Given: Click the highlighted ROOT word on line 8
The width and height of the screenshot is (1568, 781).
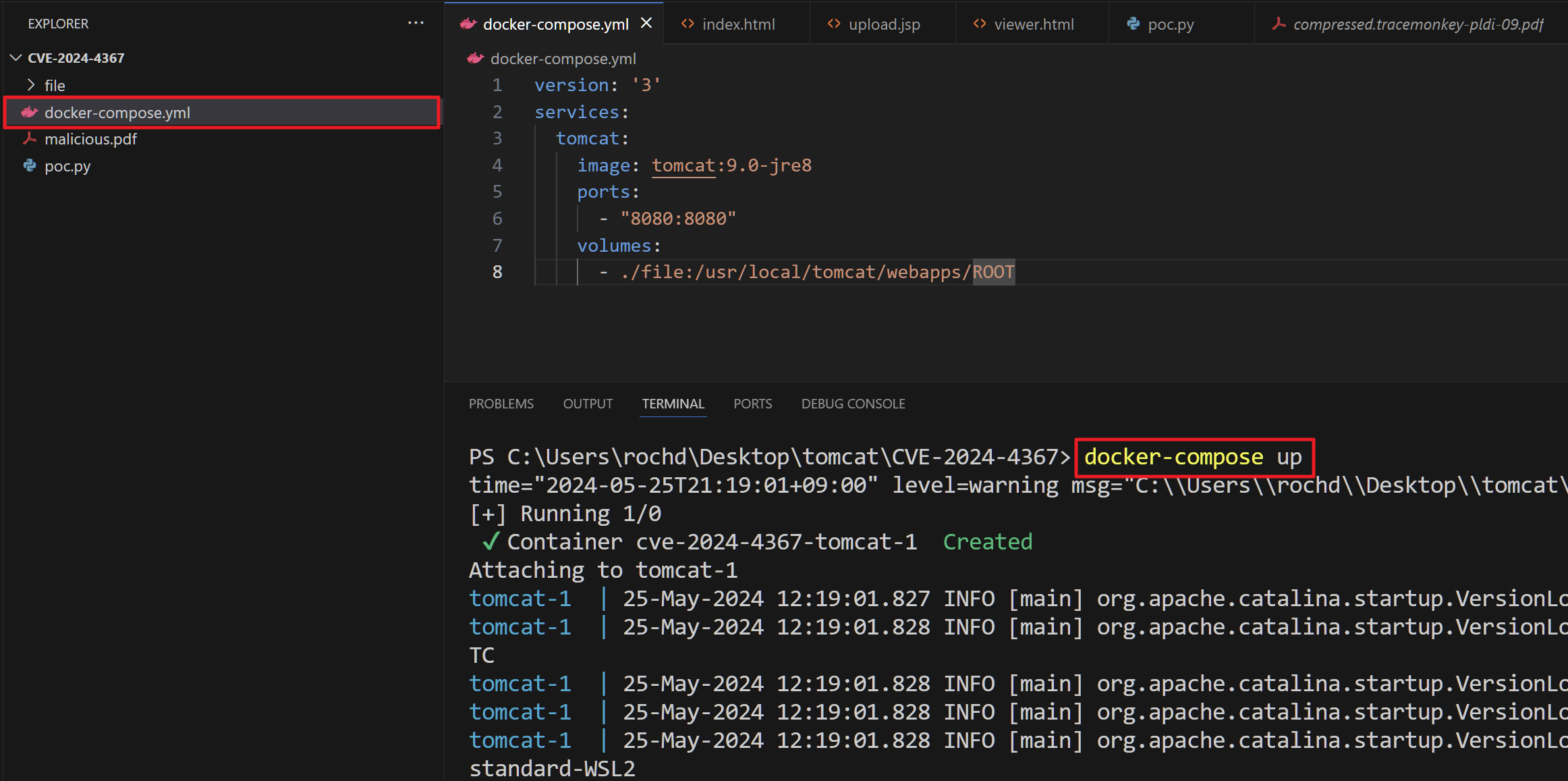Looking at the screenshot, I should pyautogui.click(x=993, y=272).
